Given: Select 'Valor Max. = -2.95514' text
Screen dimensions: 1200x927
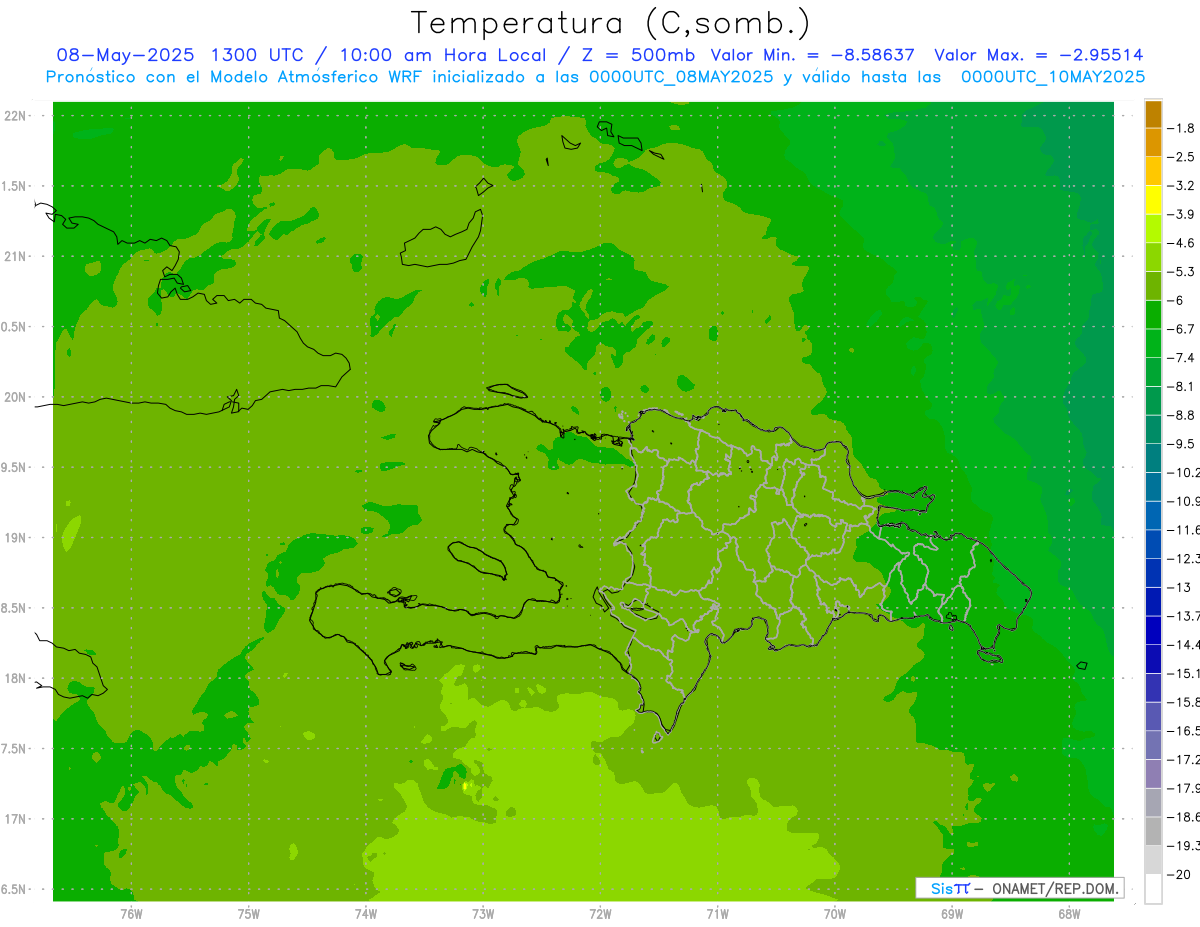Looking at the screenshot, I should pos(1038,55).
